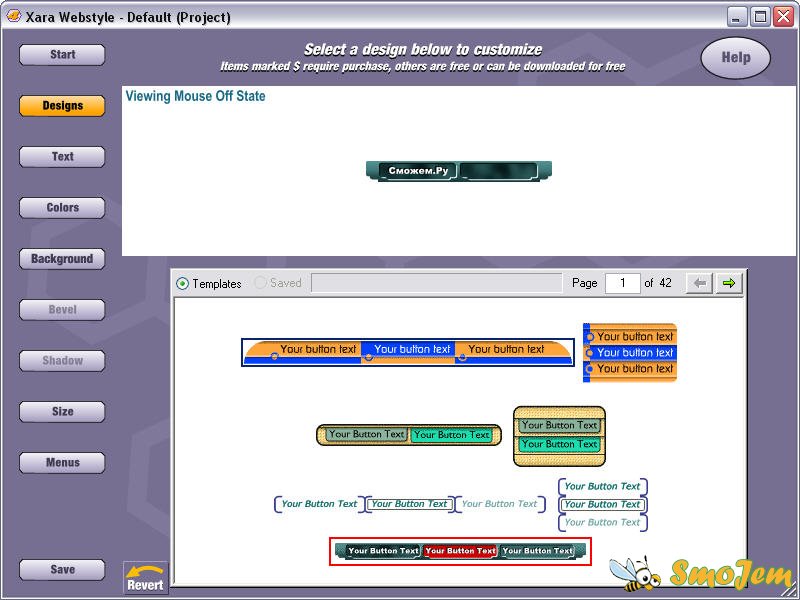Image resolution: width=800 pixels, height=600 pixels.
Task: Minimize the Xara Webstyle window
Action: 736,17
